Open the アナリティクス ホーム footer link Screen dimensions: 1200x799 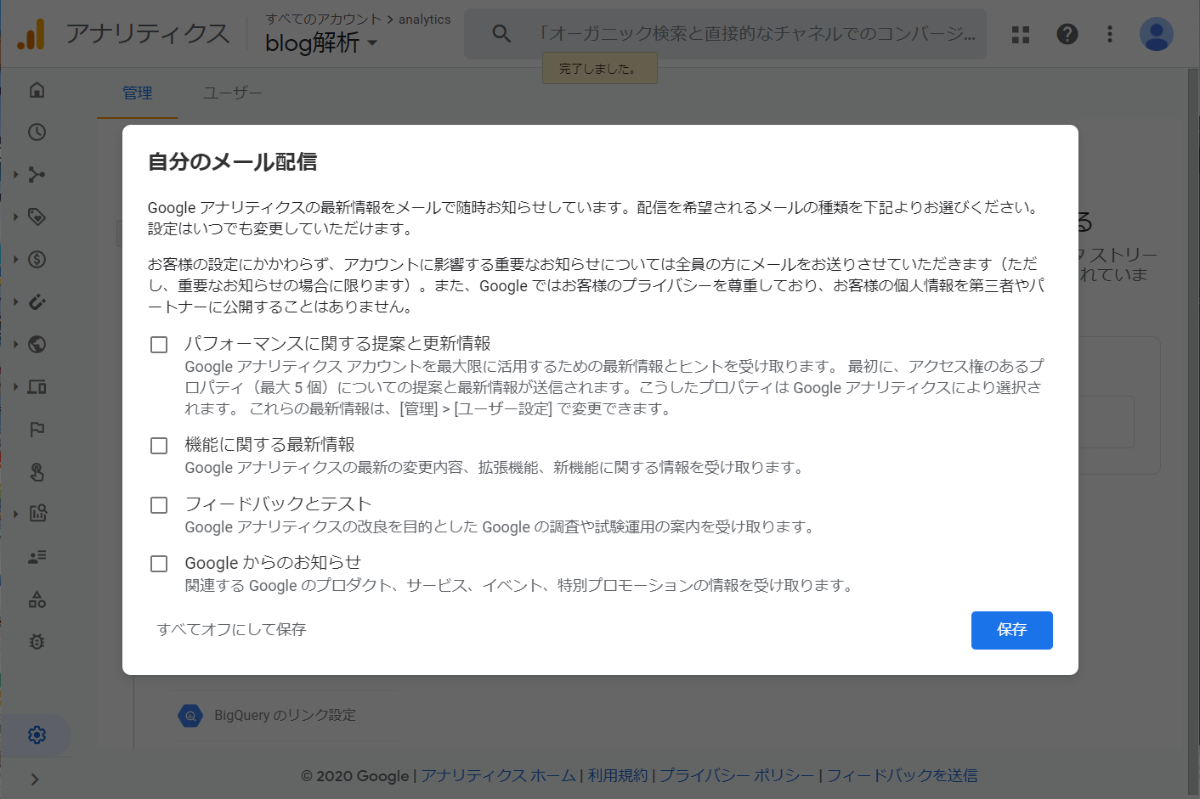[498, 775]
